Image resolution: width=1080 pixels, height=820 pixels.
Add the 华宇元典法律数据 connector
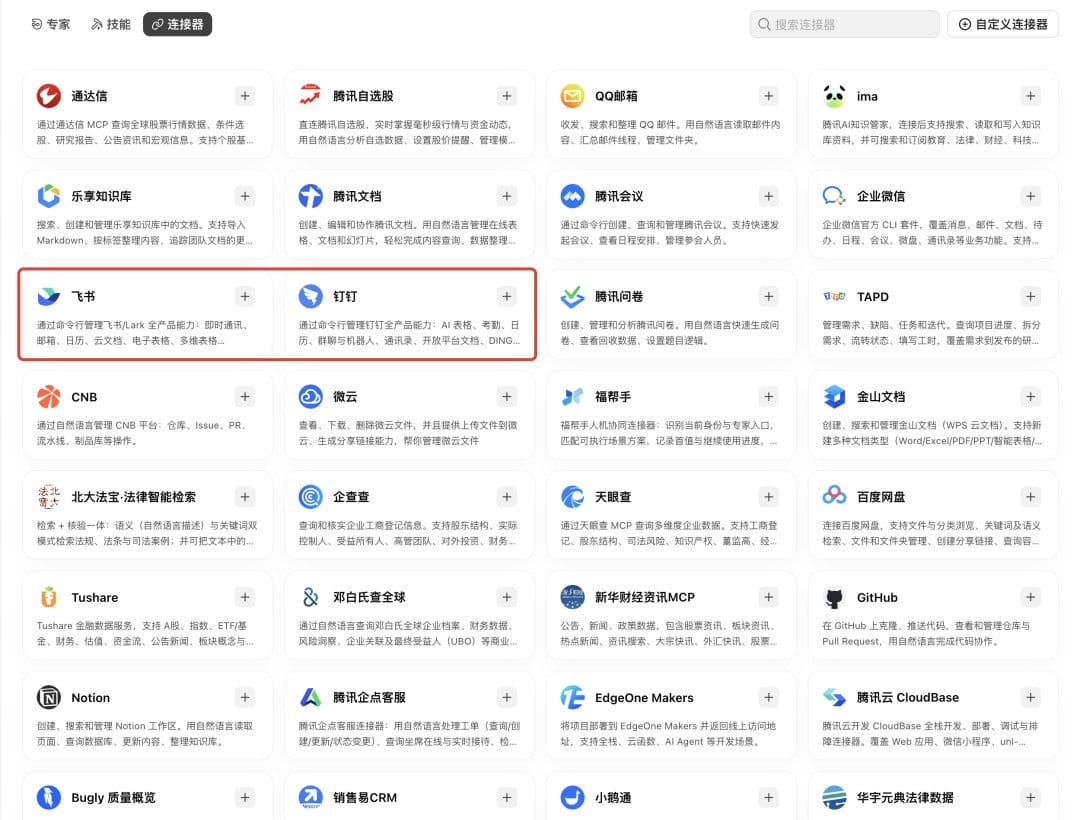coord(1030,797)
